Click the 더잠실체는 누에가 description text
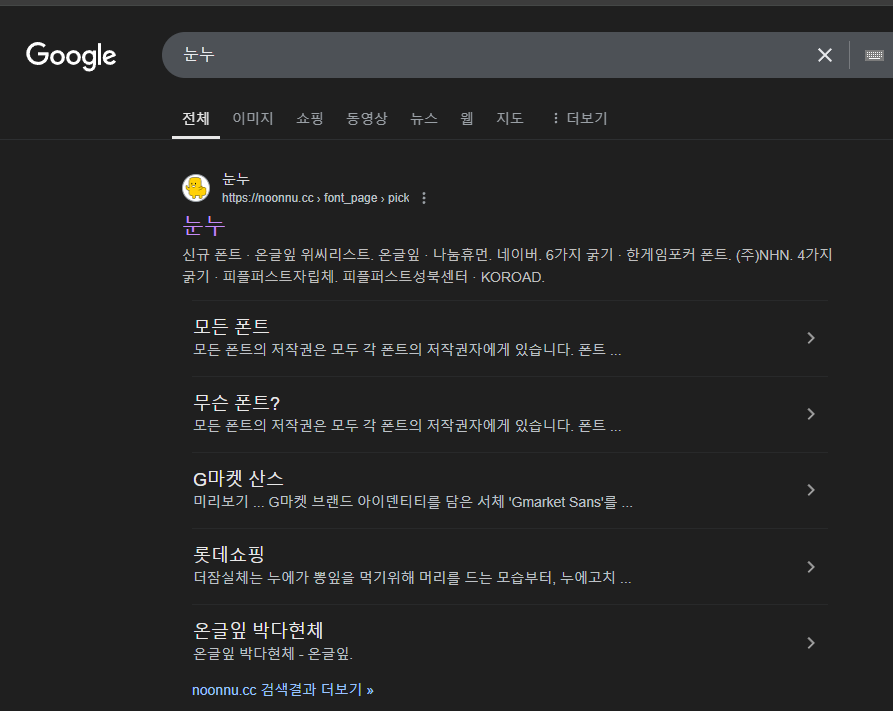The height and width of the screenshot is (711, 893). pyautogui.click(x=412, y=578)
